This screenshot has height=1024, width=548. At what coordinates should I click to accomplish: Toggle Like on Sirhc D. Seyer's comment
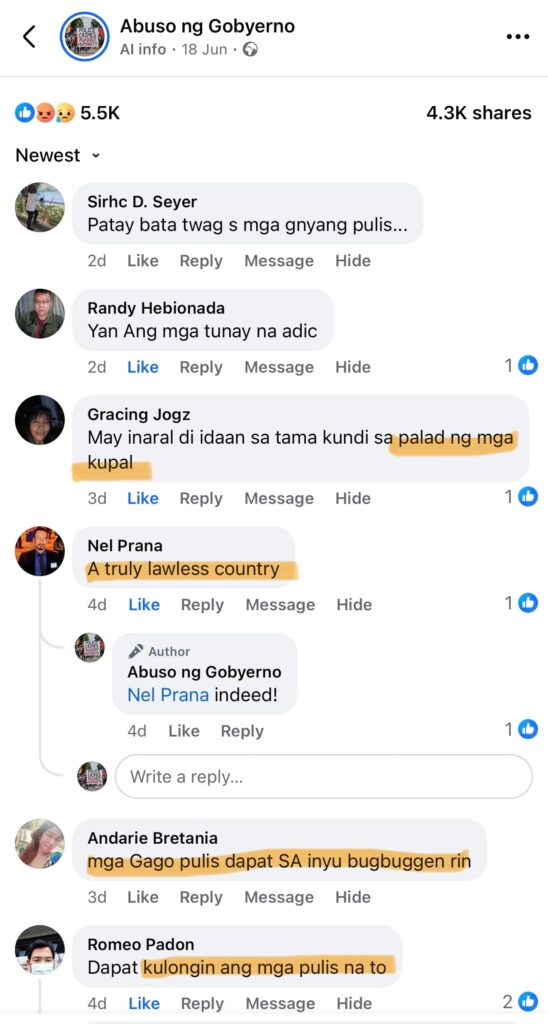(x=142, y=261)
